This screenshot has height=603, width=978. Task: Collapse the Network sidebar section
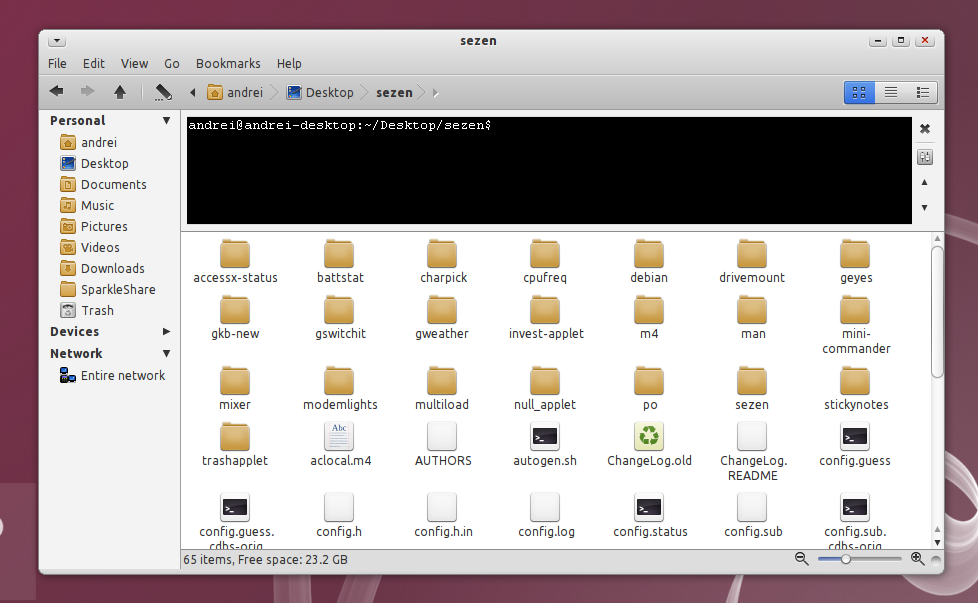[167, 354]
